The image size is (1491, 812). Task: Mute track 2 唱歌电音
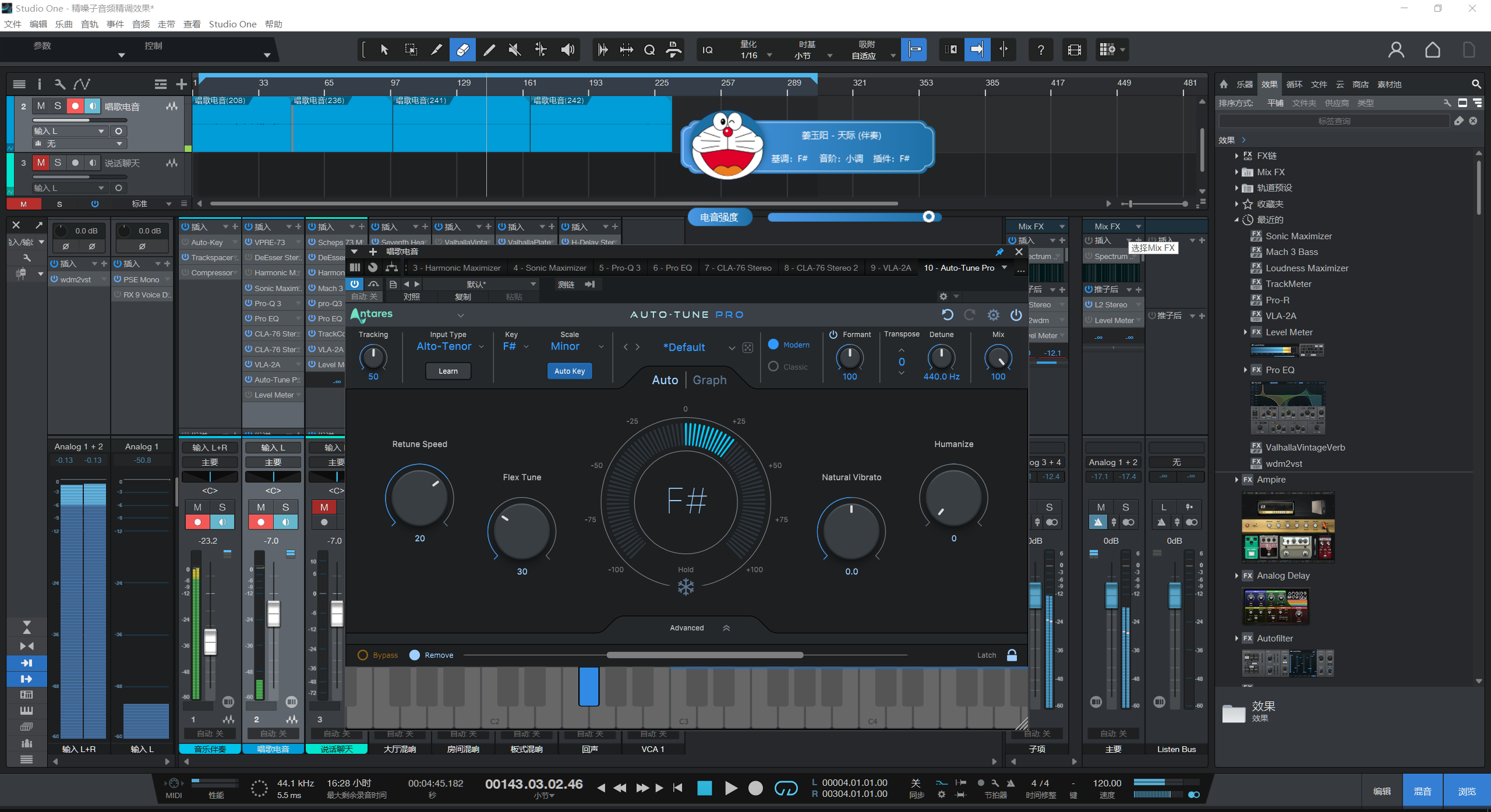(41, 106)
